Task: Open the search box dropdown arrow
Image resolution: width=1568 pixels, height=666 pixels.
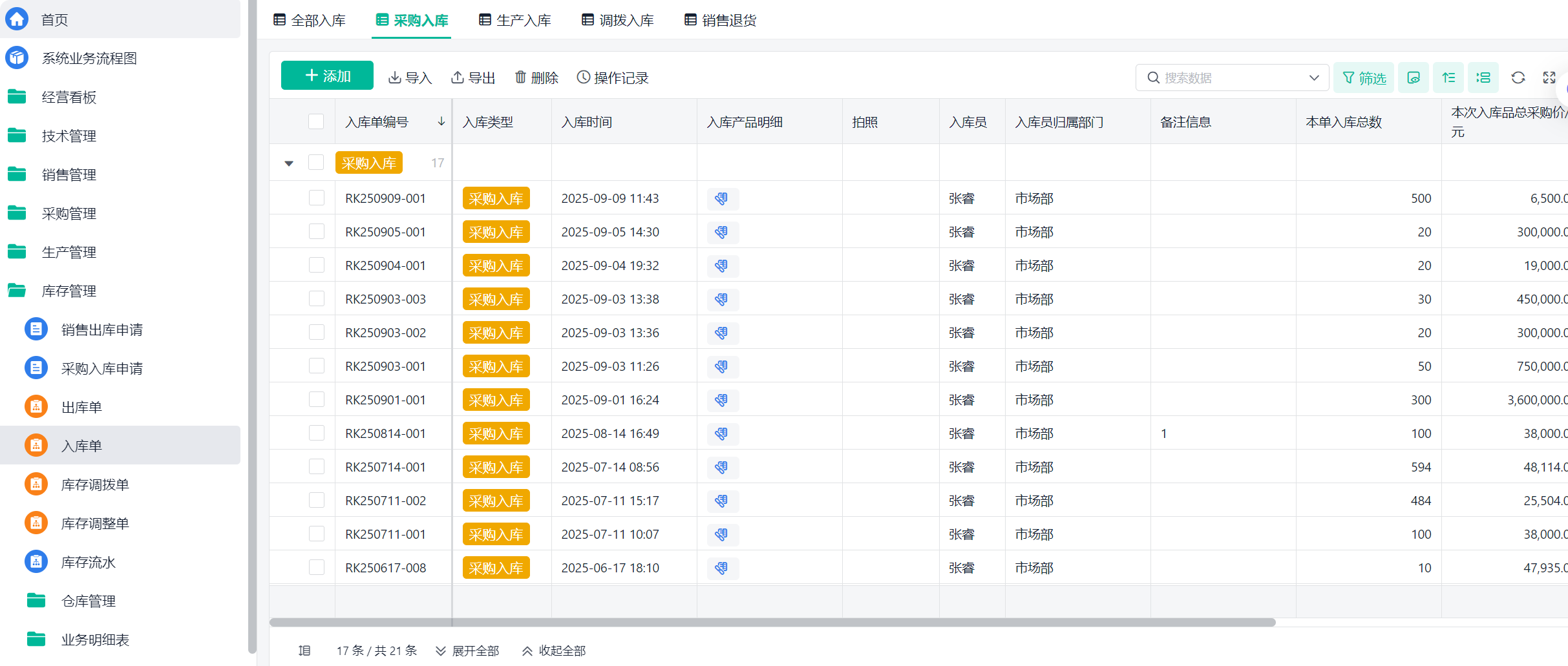Action: click(1314, 78)
